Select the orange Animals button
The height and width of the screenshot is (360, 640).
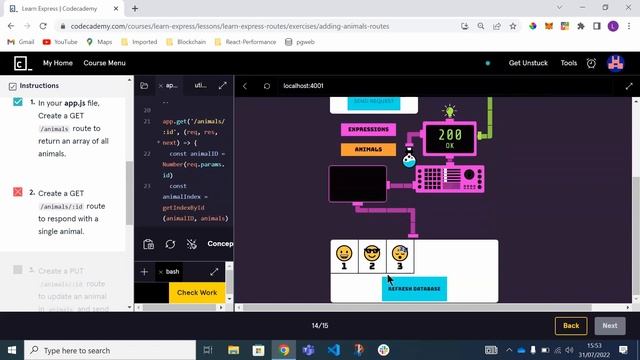coord(368,149)
